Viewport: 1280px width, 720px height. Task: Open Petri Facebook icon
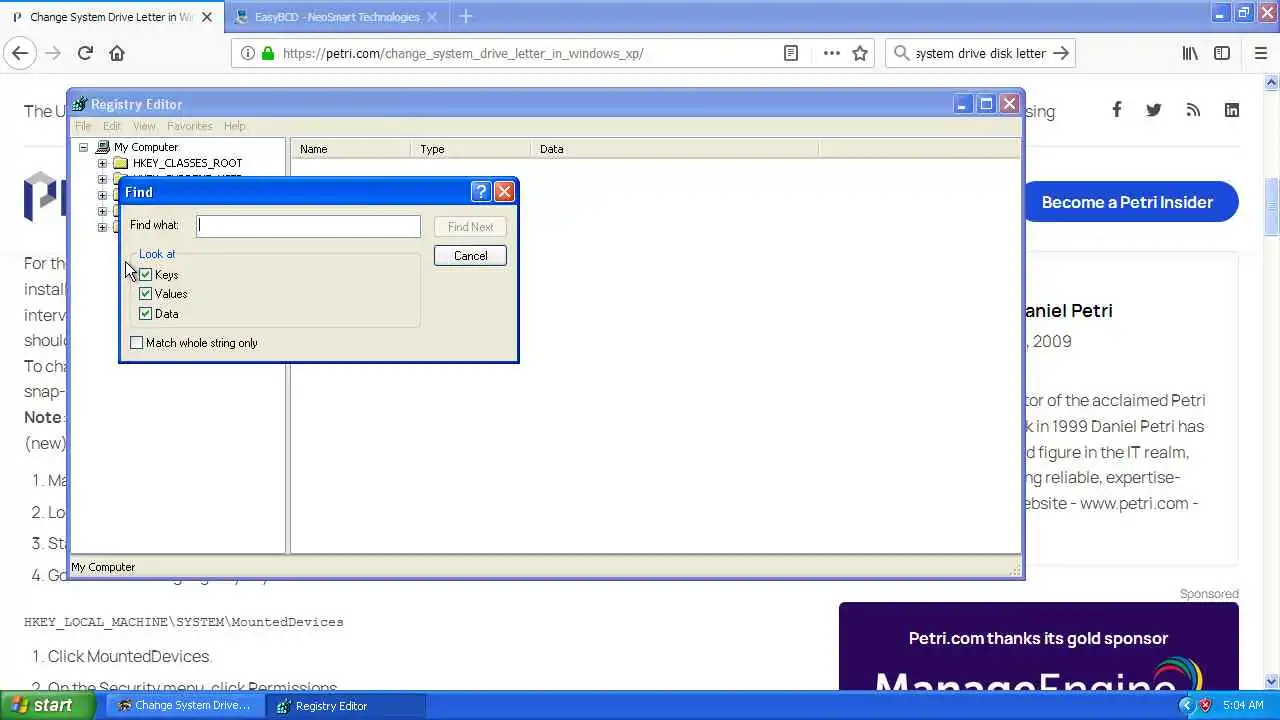tap(1116, 110)
